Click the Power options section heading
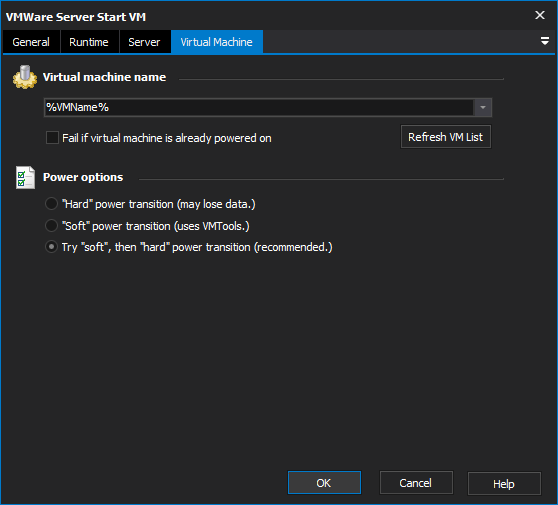The image size is (558, 505). coord(83,177)
